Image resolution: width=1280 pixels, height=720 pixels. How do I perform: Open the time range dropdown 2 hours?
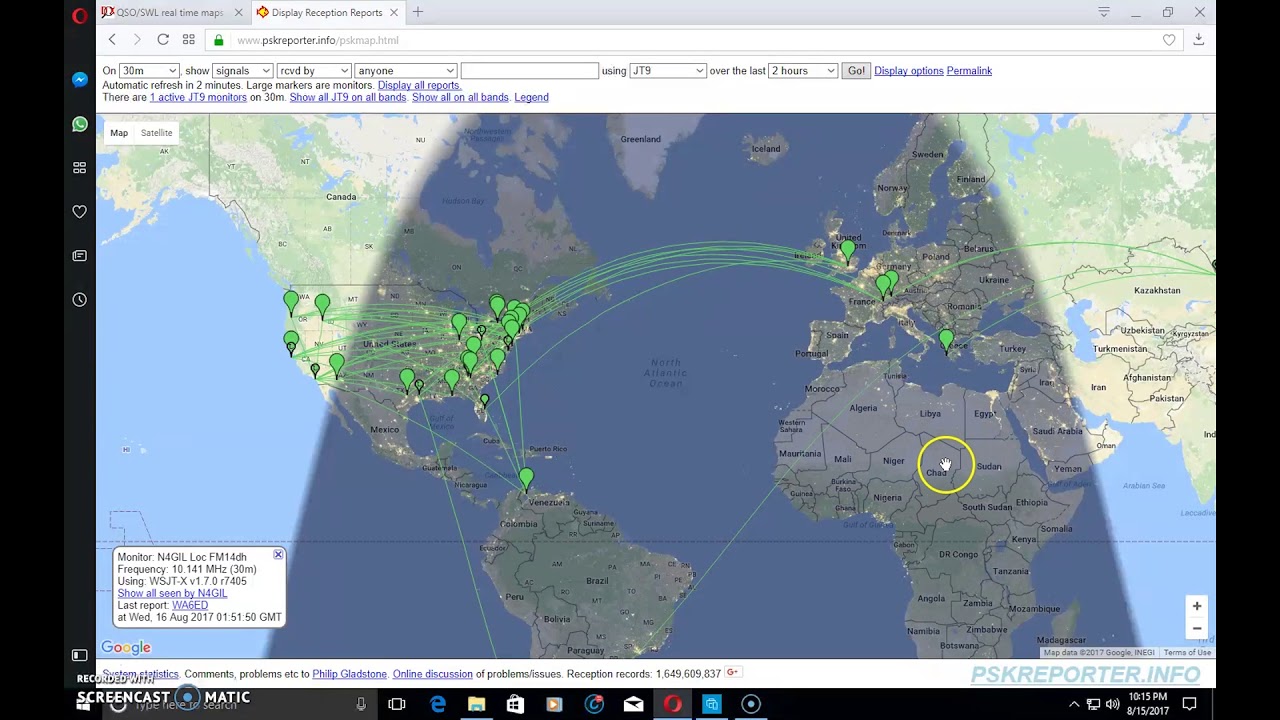[803, 71]
